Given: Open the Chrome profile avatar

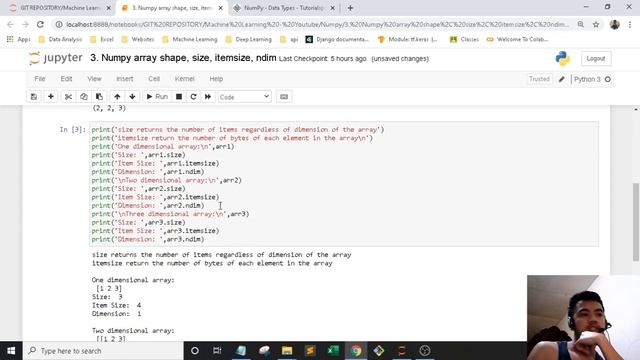Looking at the screenshot, I should tap(615, 24).
